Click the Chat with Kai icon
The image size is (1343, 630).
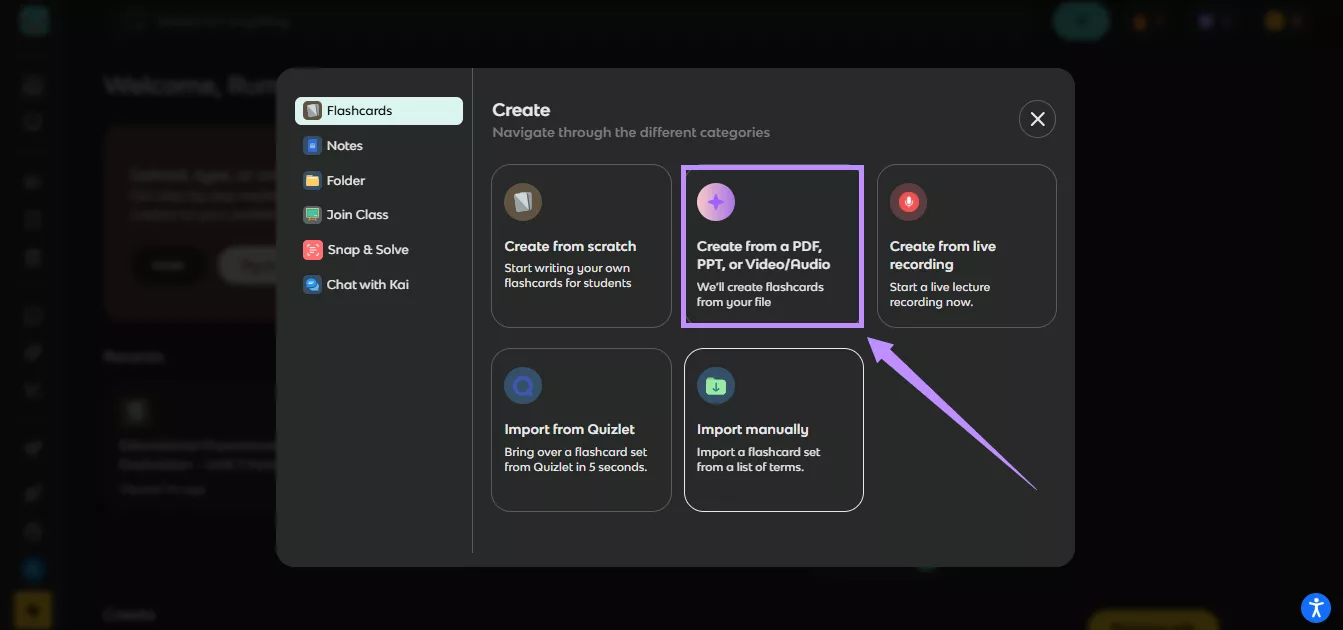(310, 284)
